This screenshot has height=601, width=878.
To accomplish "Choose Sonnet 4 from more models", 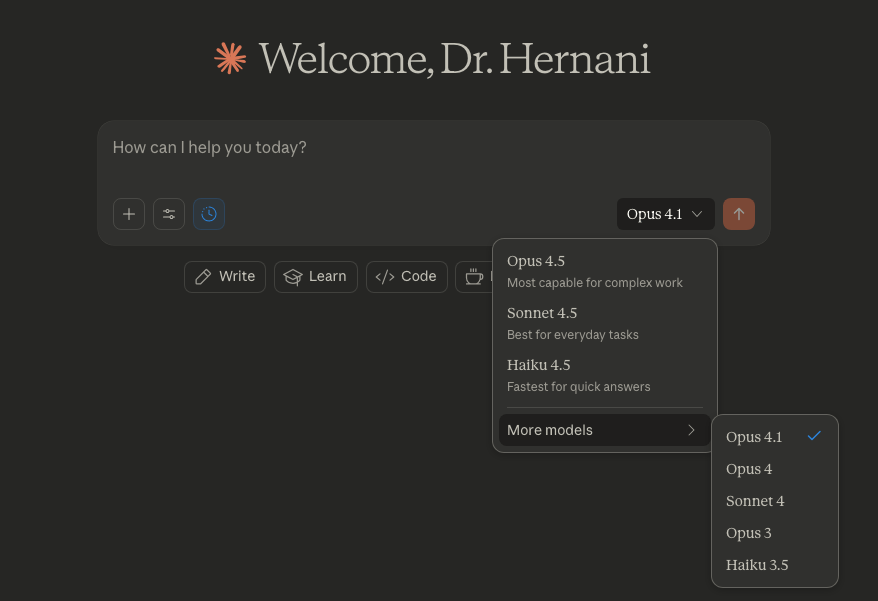I will (774, 501).
